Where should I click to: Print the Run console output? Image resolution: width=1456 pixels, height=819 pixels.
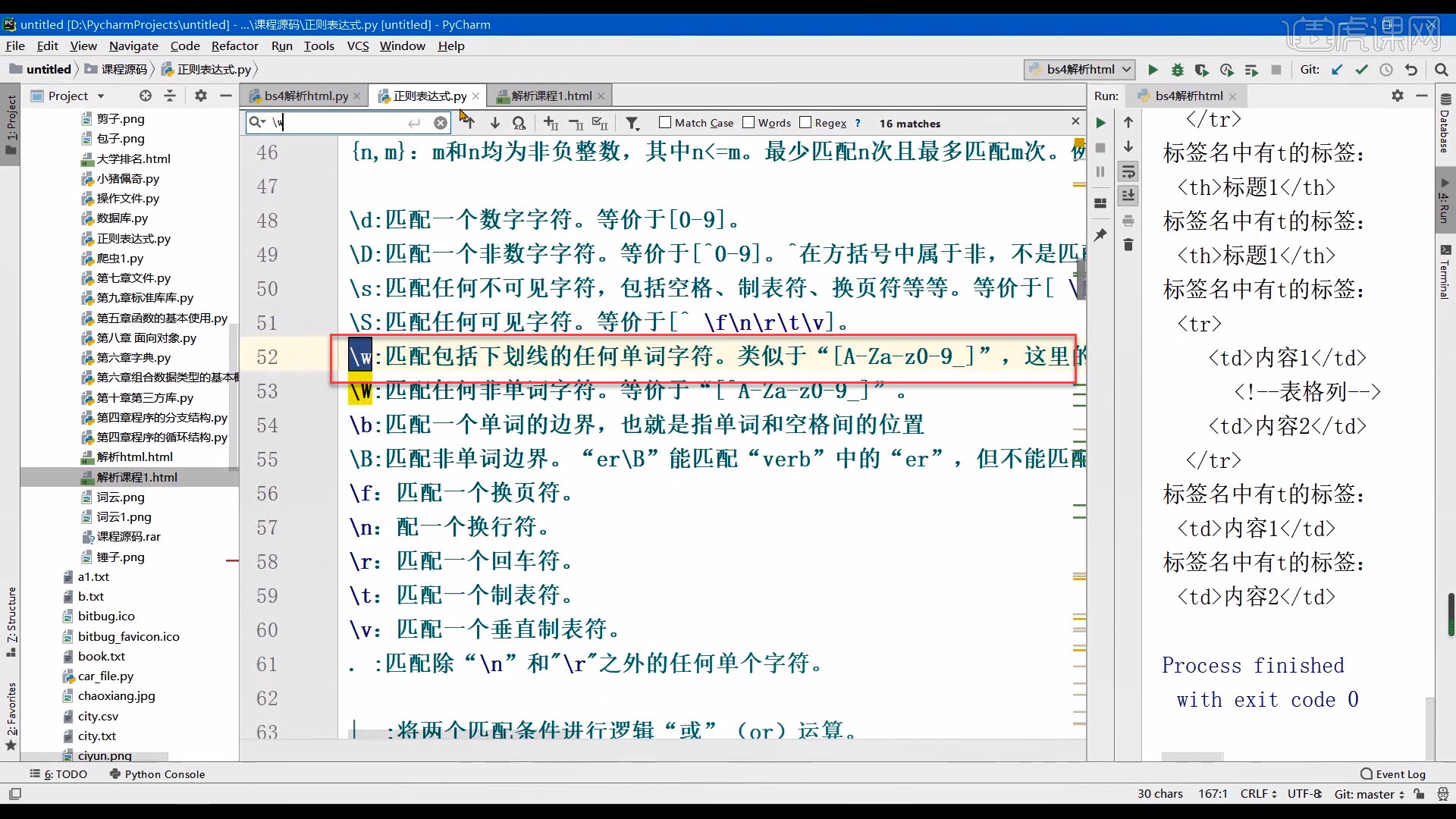1128,221
